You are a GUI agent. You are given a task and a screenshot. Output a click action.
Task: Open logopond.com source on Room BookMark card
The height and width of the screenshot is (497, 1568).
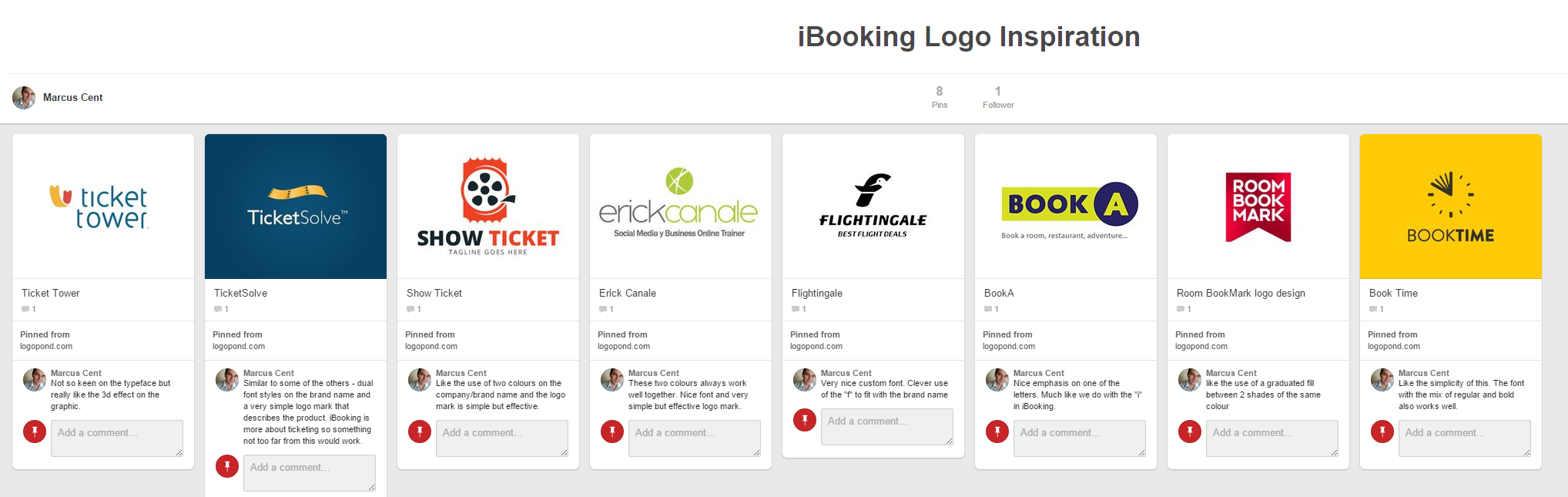pyautogui.click(x=1201, y=347)
